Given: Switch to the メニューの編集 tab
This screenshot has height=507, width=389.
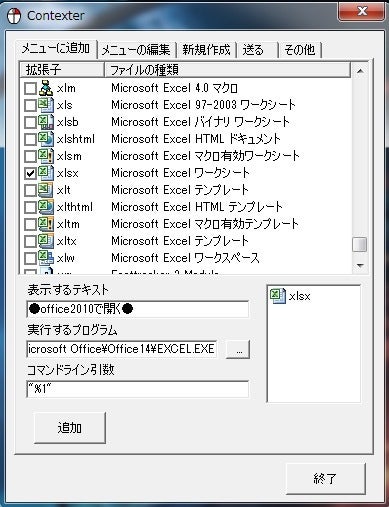Looking at the screenshot, I should tap(136, 50).
